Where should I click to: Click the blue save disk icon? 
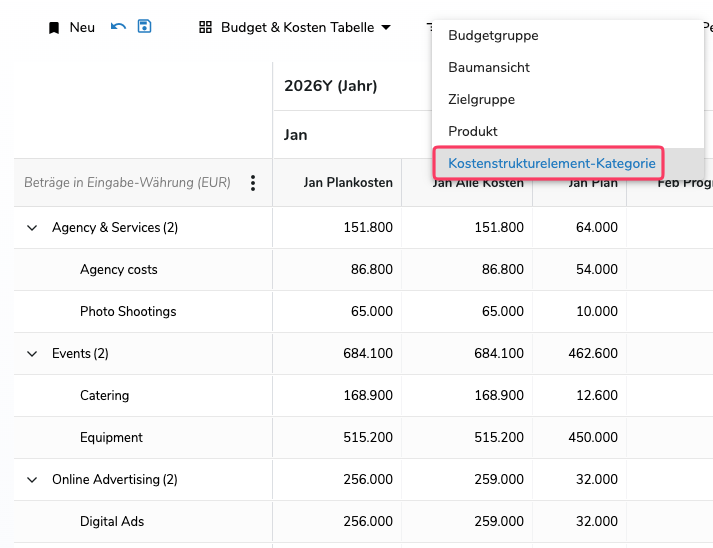144,26
